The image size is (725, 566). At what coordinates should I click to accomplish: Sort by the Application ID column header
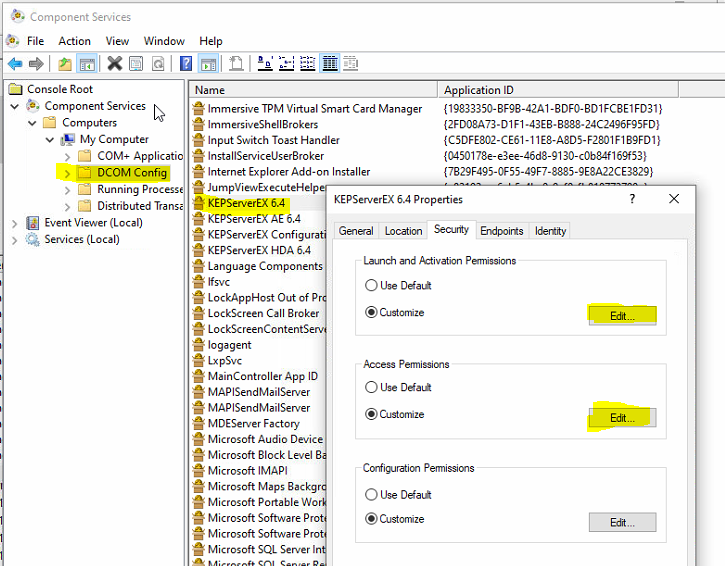(x=558, y=90)
